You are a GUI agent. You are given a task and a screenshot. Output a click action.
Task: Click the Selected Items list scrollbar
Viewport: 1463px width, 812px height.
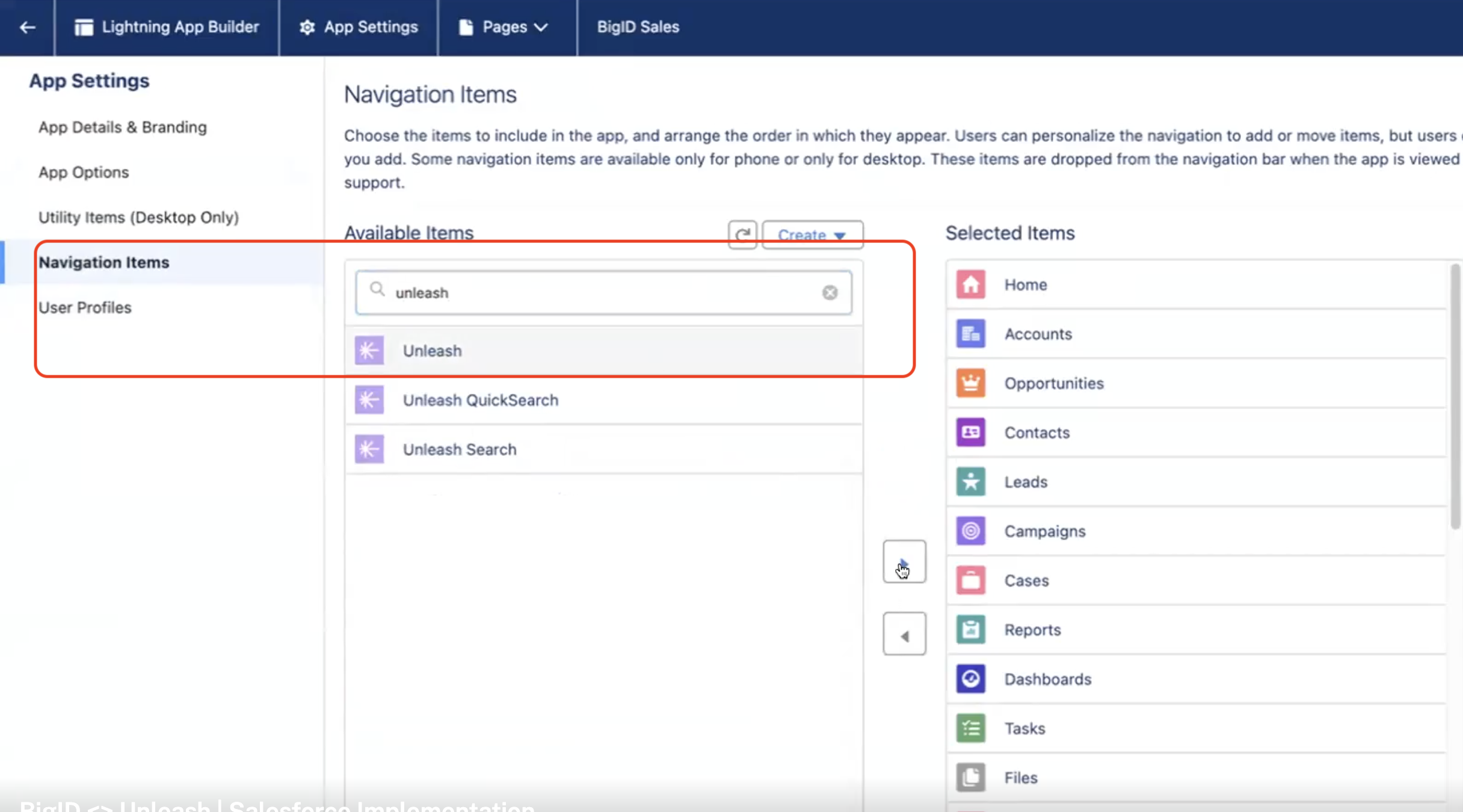pos(1455,397)
